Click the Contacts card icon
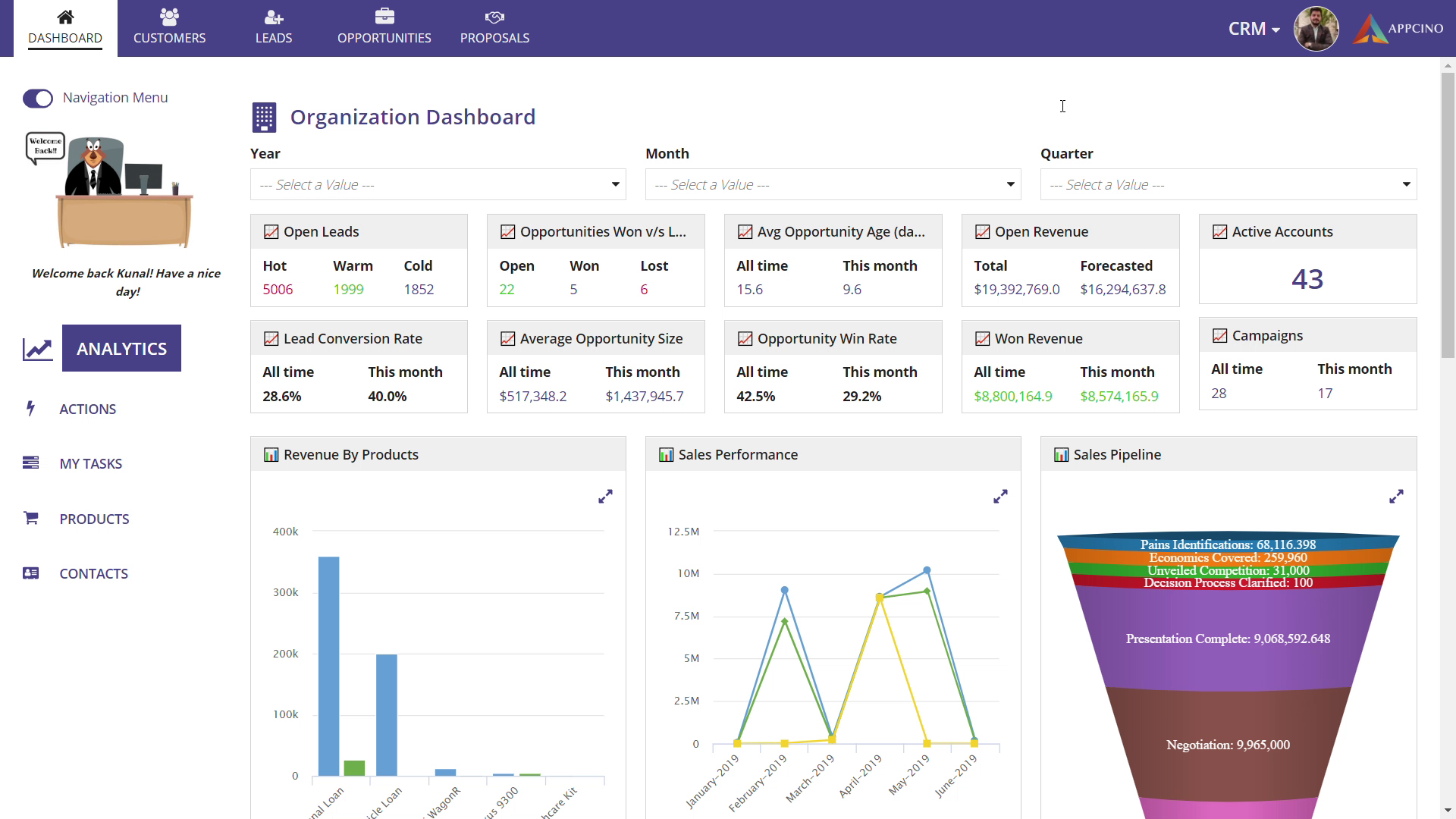Viewport: 1456px width, 819px height. point(31,573)
